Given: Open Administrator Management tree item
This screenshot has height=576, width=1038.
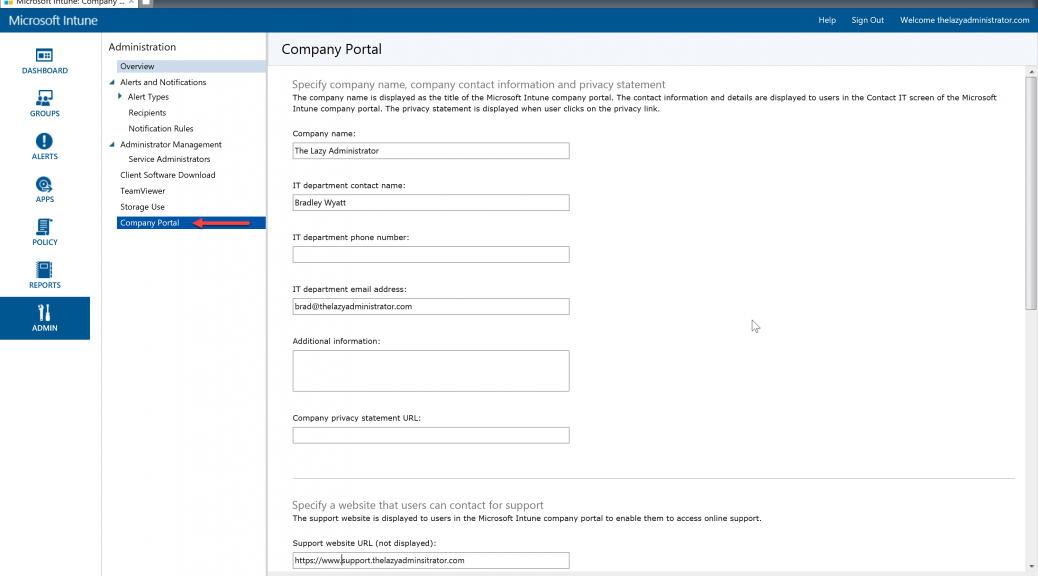Looking at the screenshot, I should tap(171, 144).
